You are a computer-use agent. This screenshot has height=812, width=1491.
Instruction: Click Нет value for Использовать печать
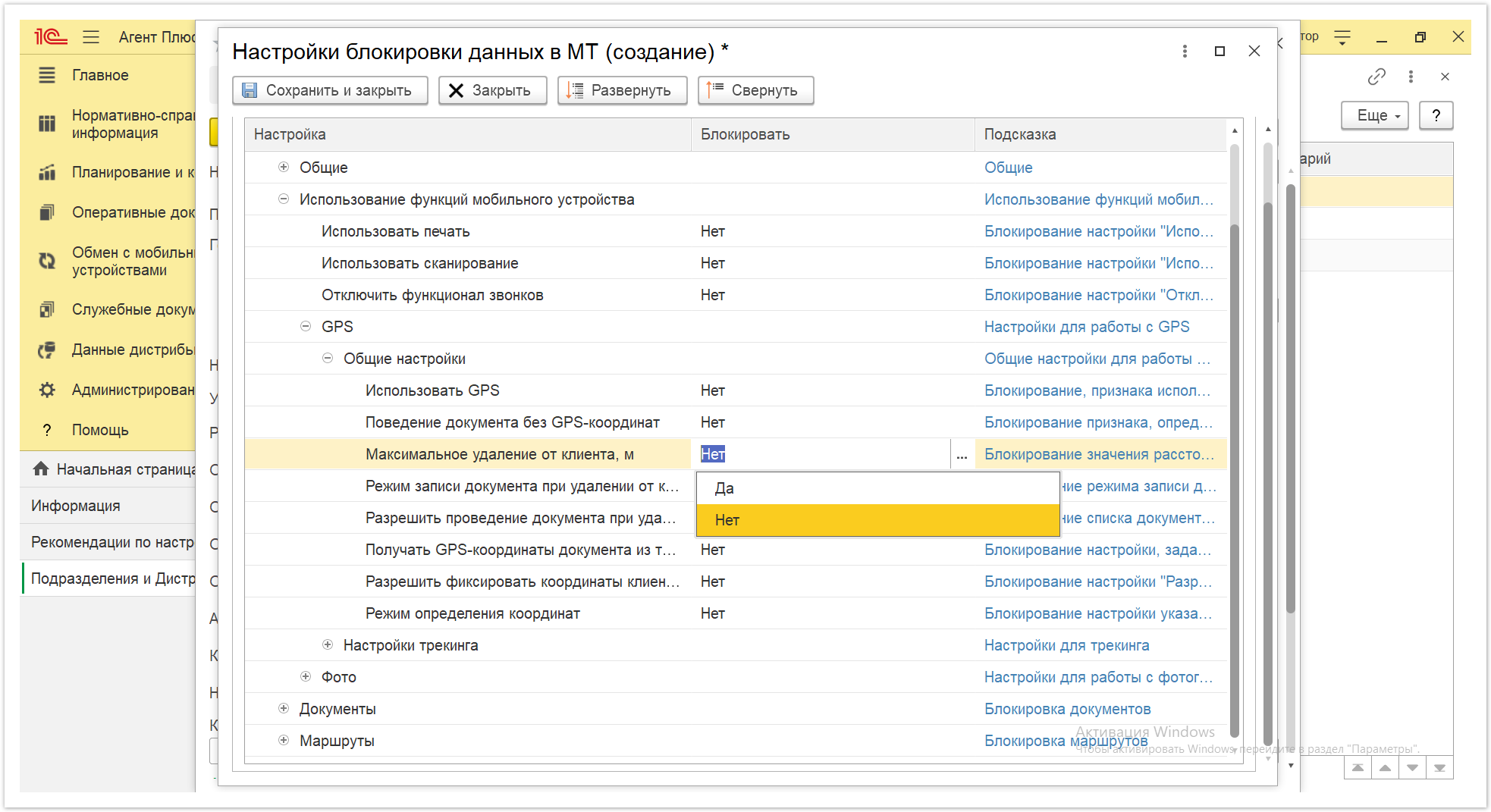tap(712, 231)
